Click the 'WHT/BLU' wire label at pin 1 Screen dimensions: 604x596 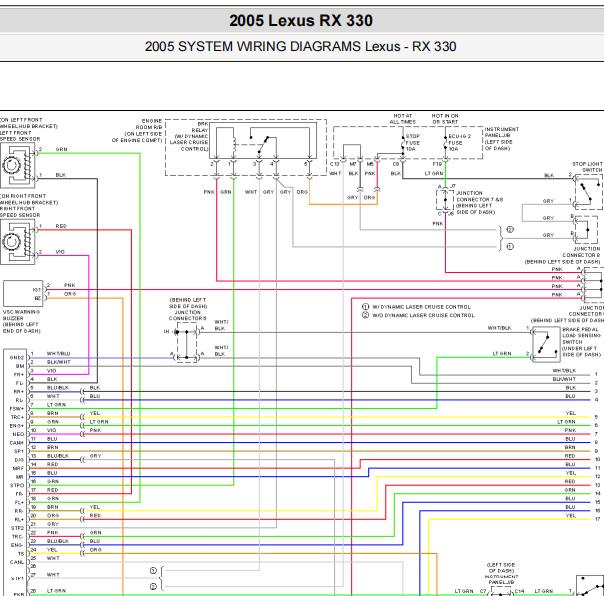coord(59,353)
